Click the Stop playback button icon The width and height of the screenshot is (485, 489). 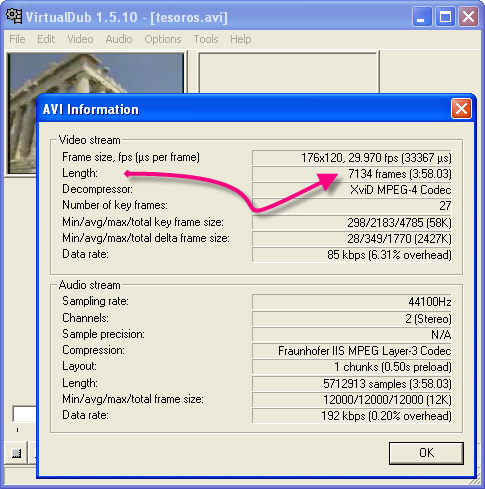16,453
